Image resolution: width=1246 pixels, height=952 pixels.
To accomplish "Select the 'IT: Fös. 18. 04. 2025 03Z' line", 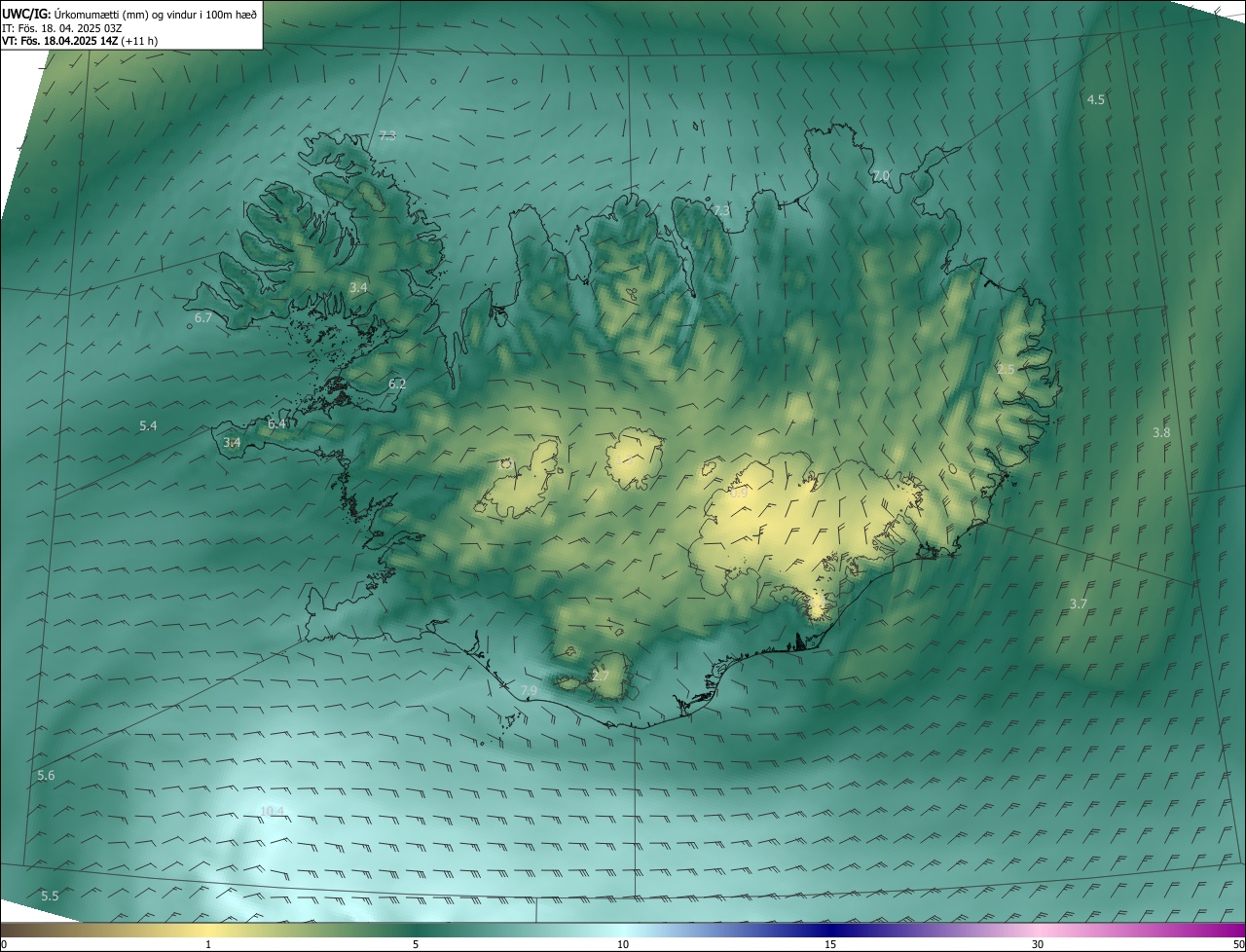I will click(x=61, y=27).
